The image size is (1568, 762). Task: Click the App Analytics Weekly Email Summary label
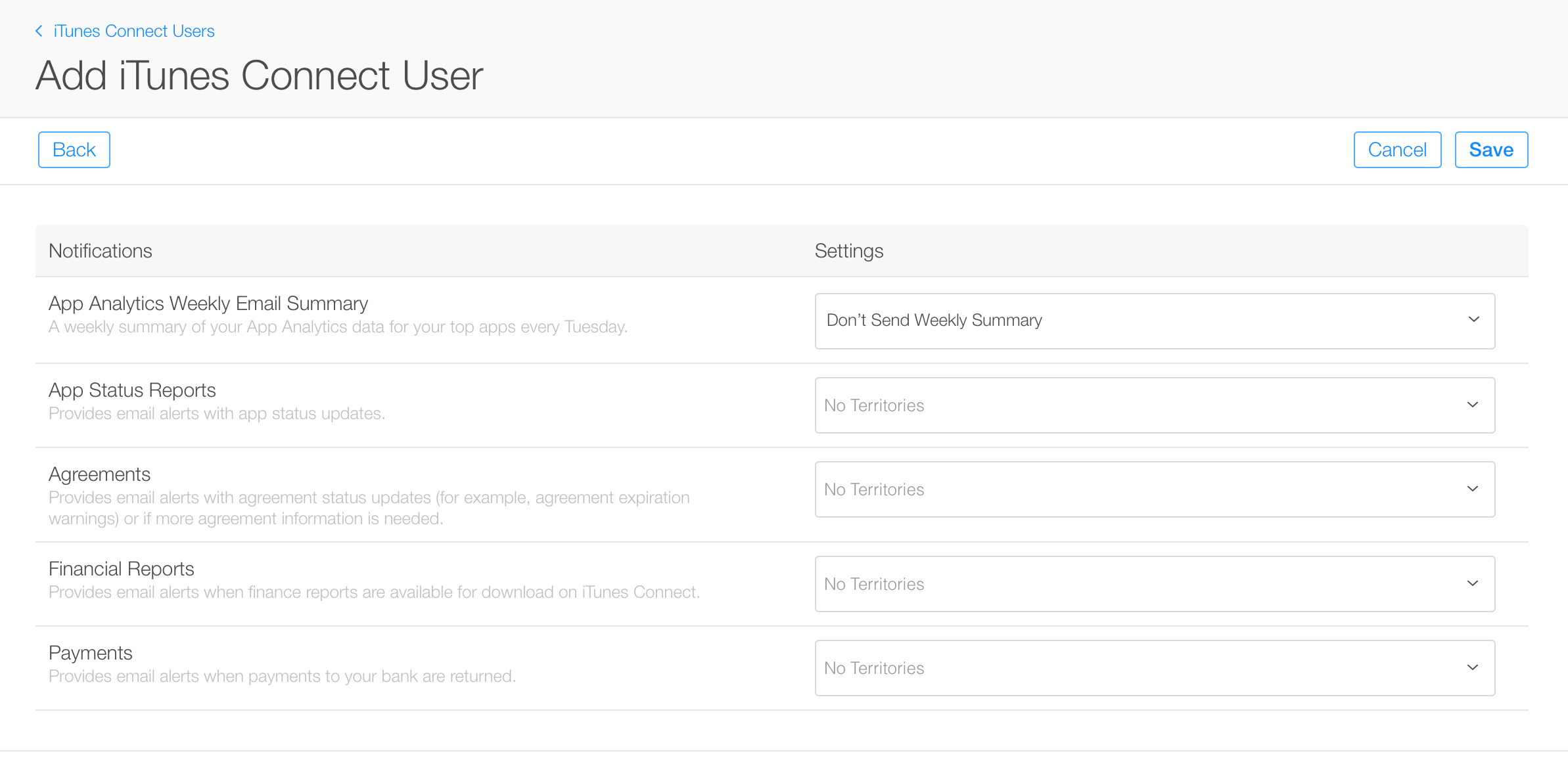point(208,303)
